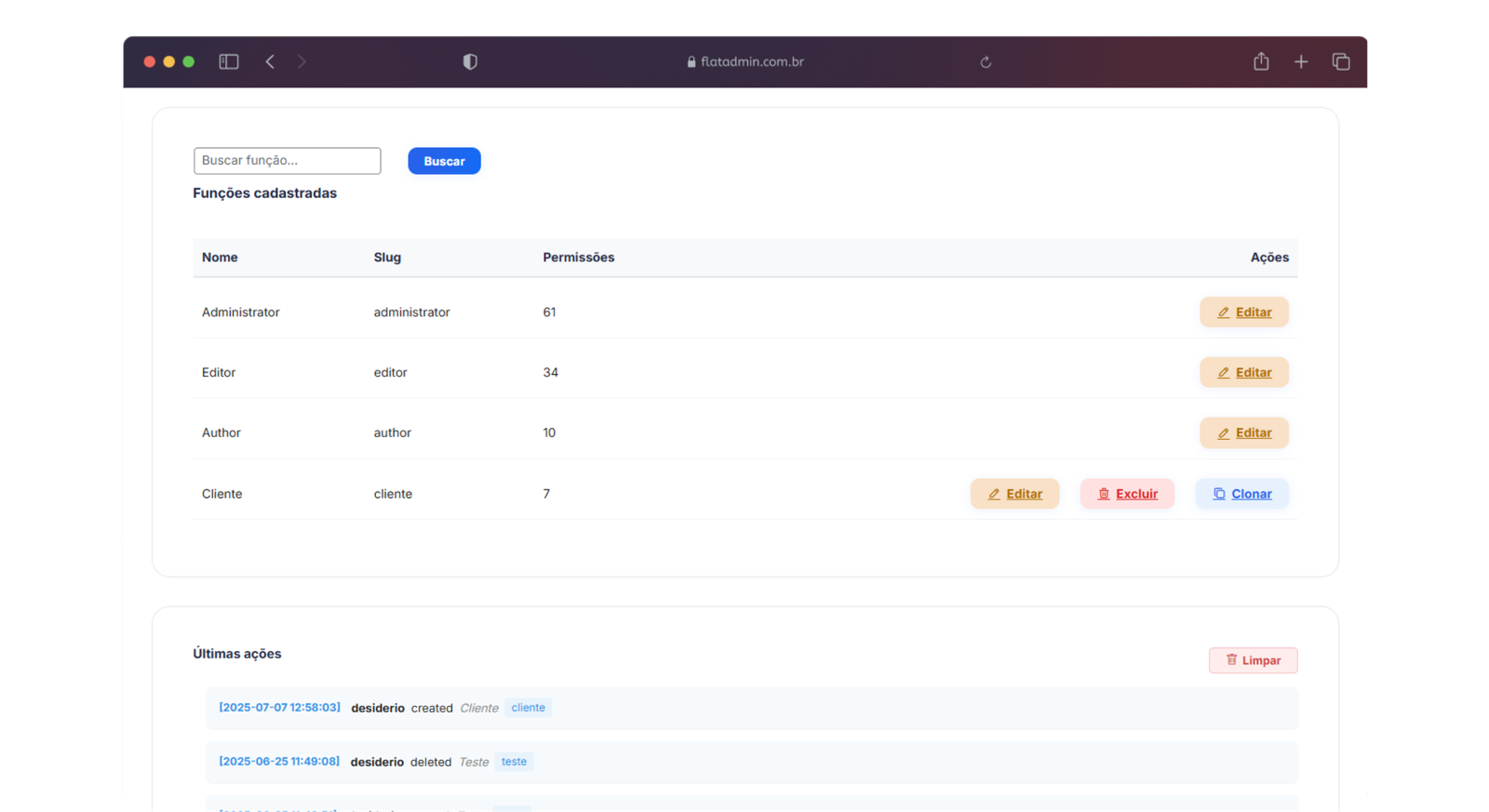Click the timestamp 2025-07-07 12:58:03
The image size is (1489, 812).
click(279, 708)
